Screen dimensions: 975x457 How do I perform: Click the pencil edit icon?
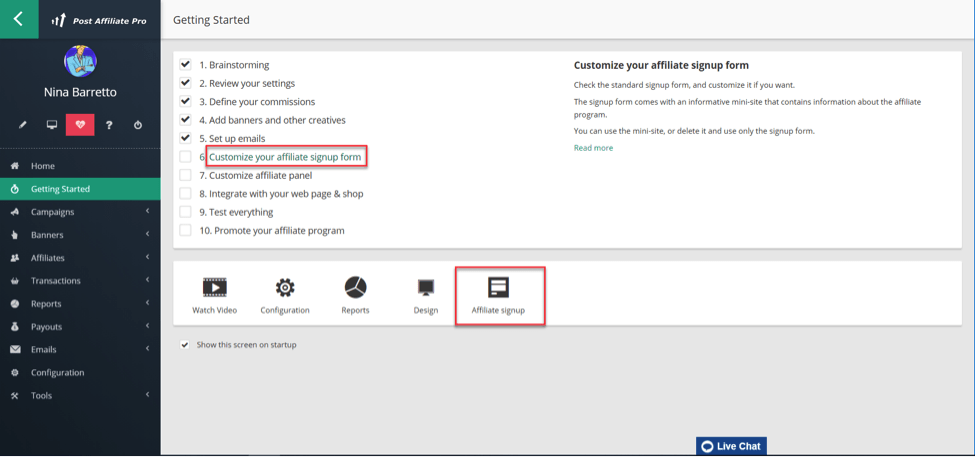[x=23, y=125]
